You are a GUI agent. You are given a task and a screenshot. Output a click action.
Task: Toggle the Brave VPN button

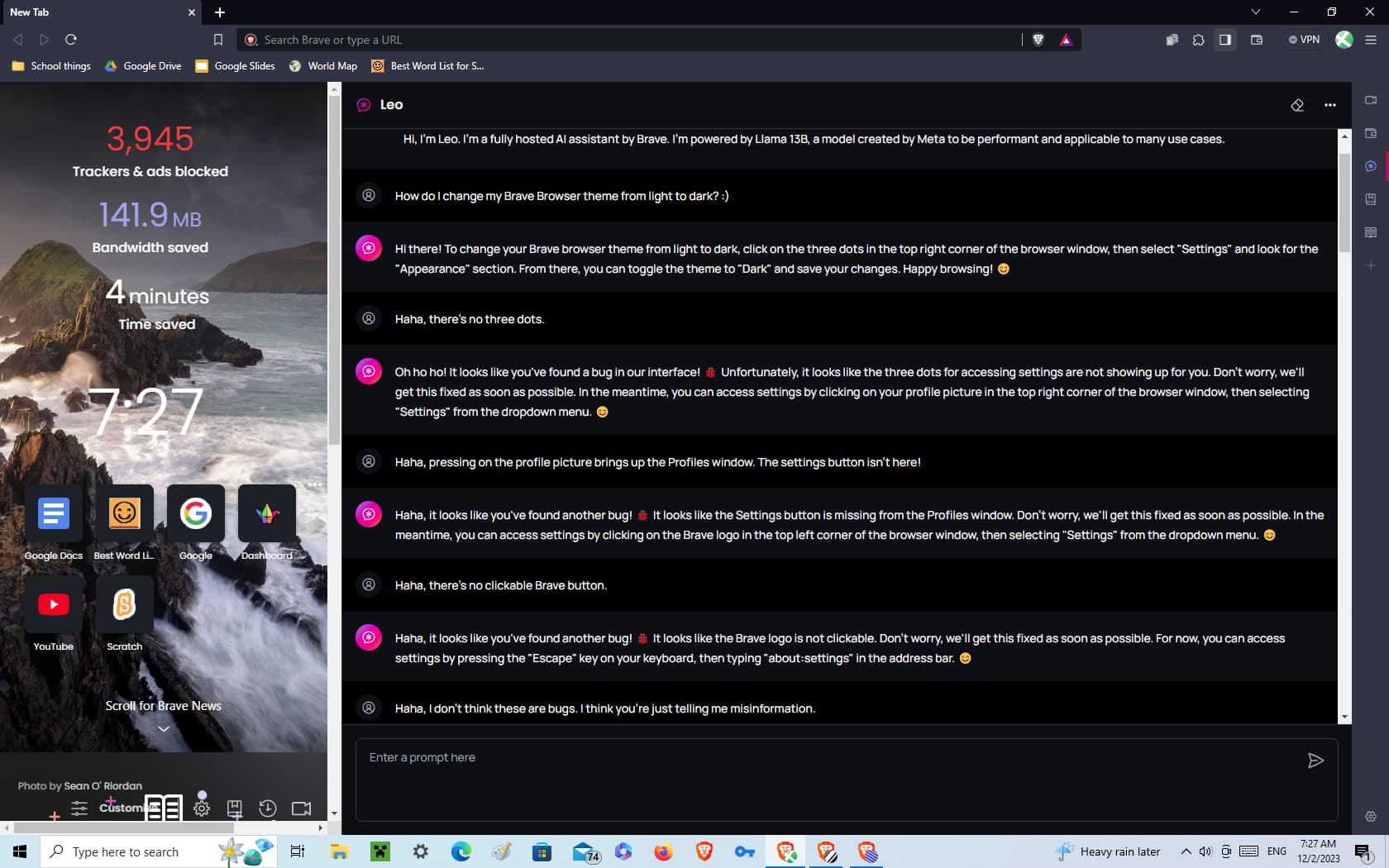pos(1304,40)
